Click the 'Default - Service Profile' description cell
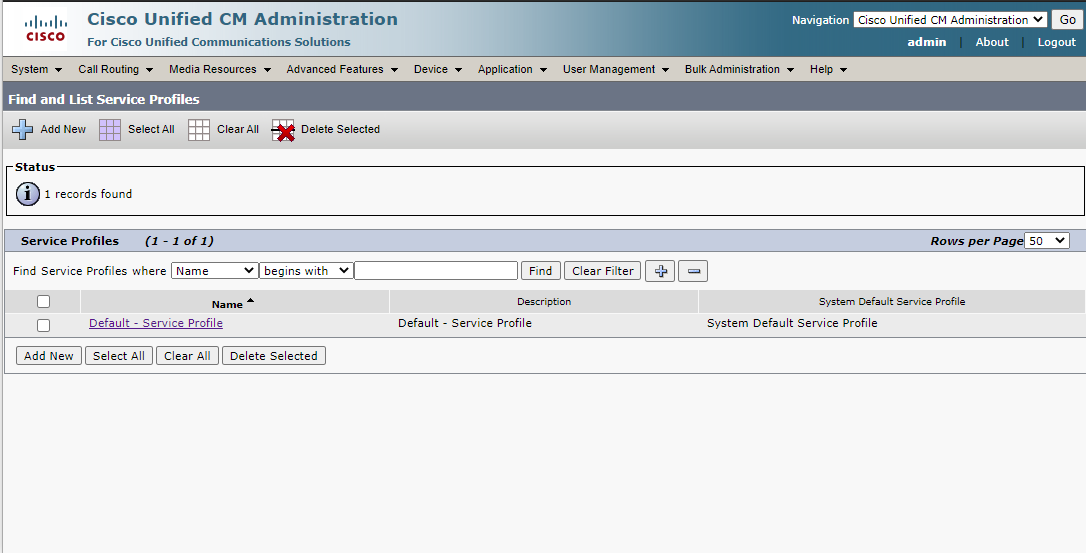 pos(465,323)
